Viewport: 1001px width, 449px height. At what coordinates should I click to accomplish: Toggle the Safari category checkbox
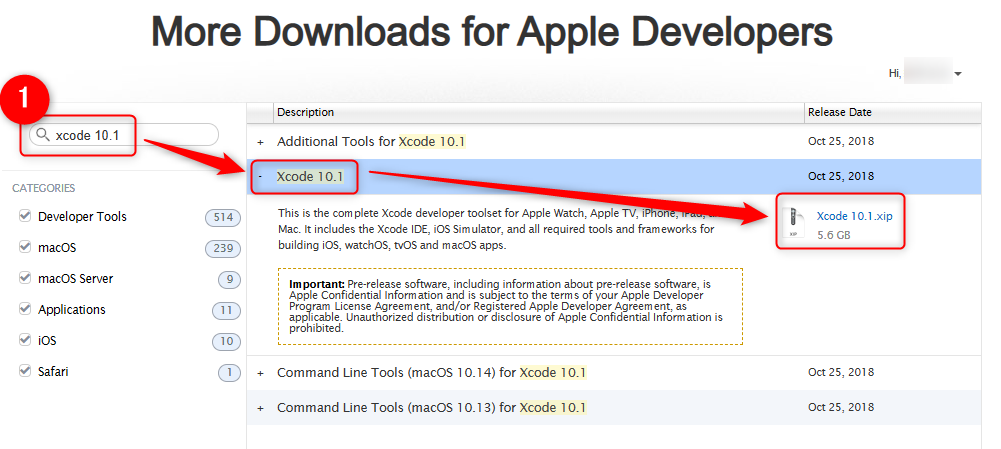coord(25,370)
